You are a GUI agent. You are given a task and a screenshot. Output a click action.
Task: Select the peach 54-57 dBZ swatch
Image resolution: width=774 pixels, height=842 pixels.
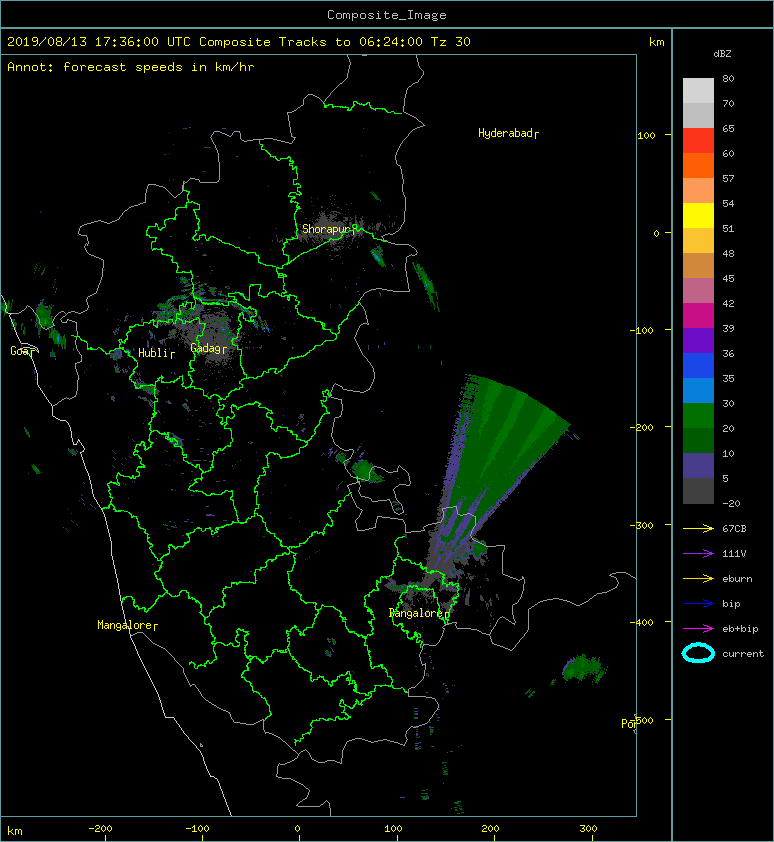698,191
